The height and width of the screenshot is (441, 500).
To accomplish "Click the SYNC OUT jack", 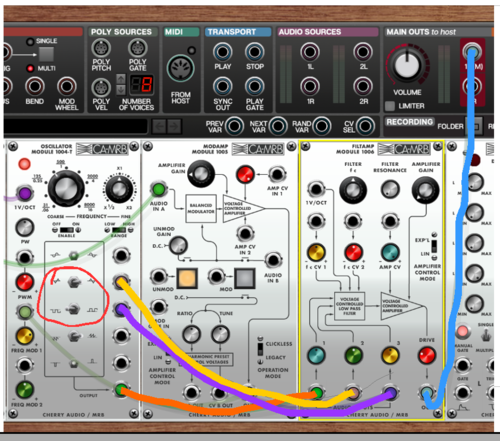I will pos(223,86).
